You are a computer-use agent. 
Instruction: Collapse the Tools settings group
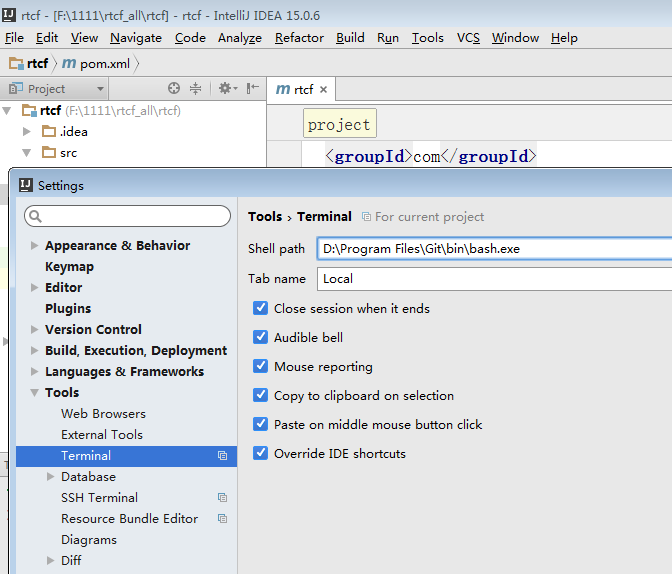(34, 392)
